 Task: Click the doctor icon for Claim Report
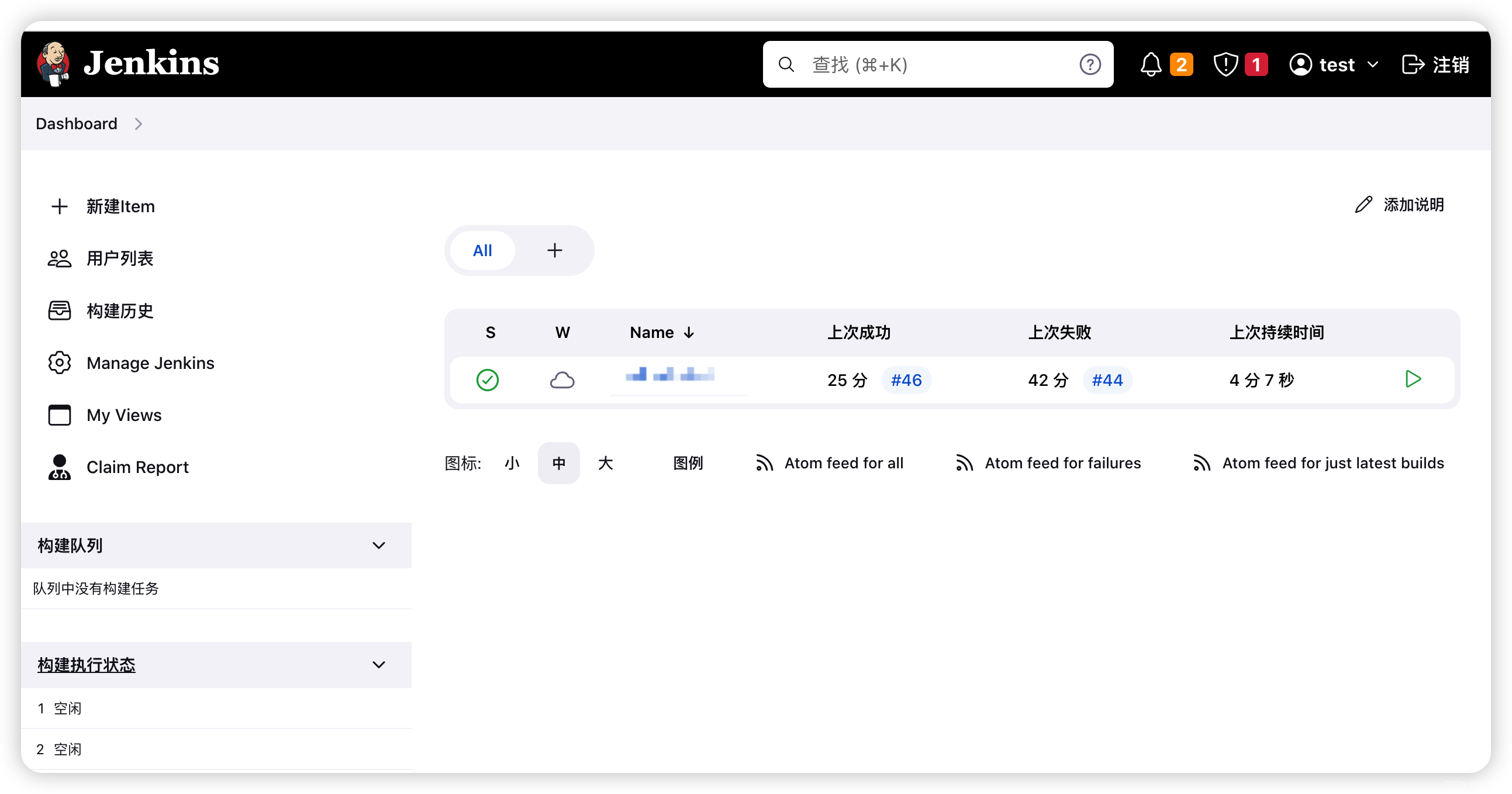(59, 467)
